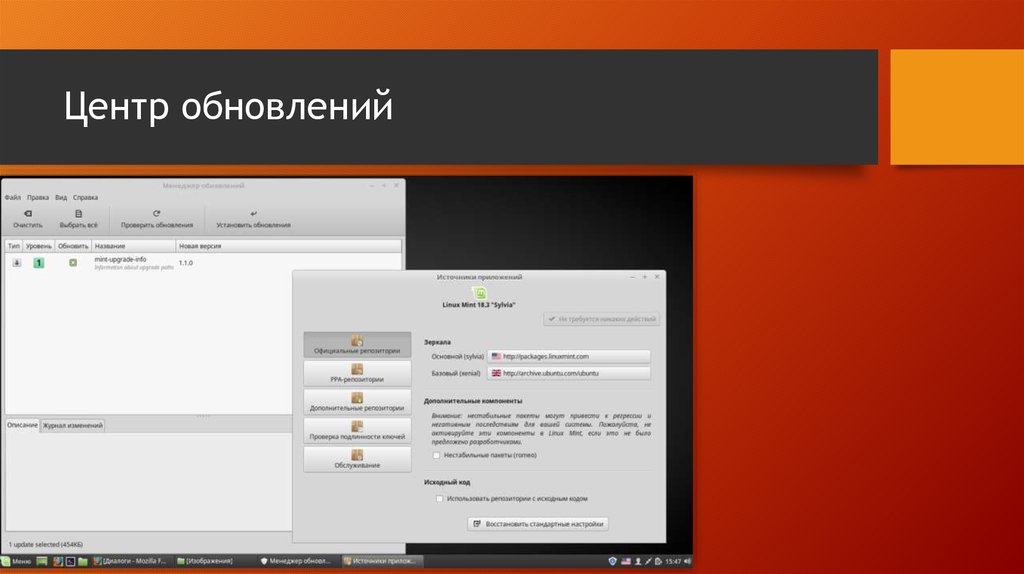The image size is (1024, 574).
Task: Click the green level 1 badge
Action: tap(39, 263)
